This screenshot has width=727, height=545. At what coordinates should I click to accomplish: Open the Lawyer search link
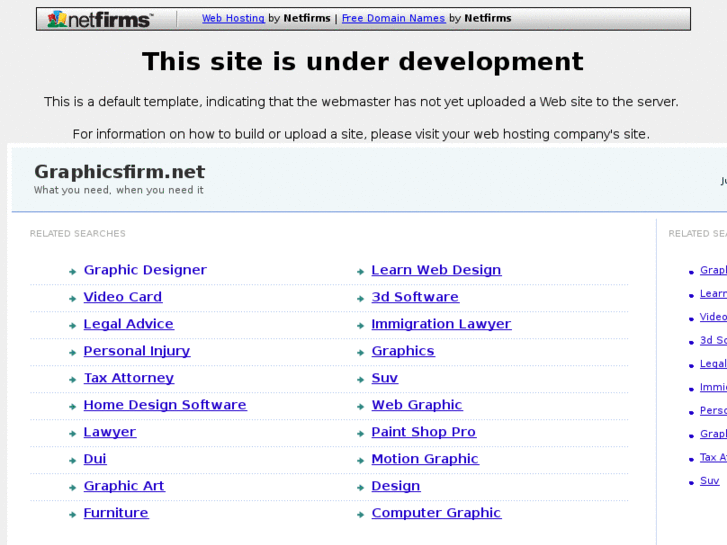coord(110,432)
